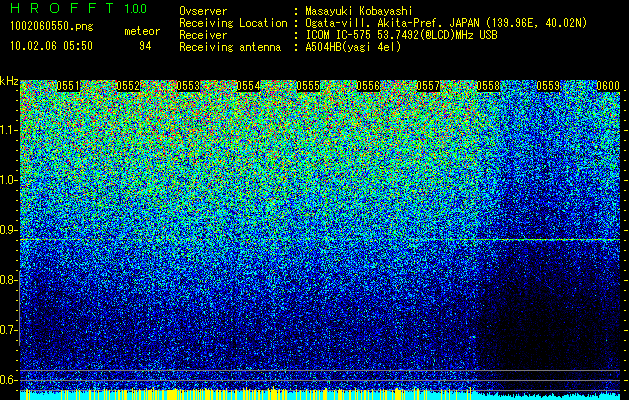The image size is (629, 400).
Task: Select the filename 1002060550.png
Action: (x=51, y=27)
